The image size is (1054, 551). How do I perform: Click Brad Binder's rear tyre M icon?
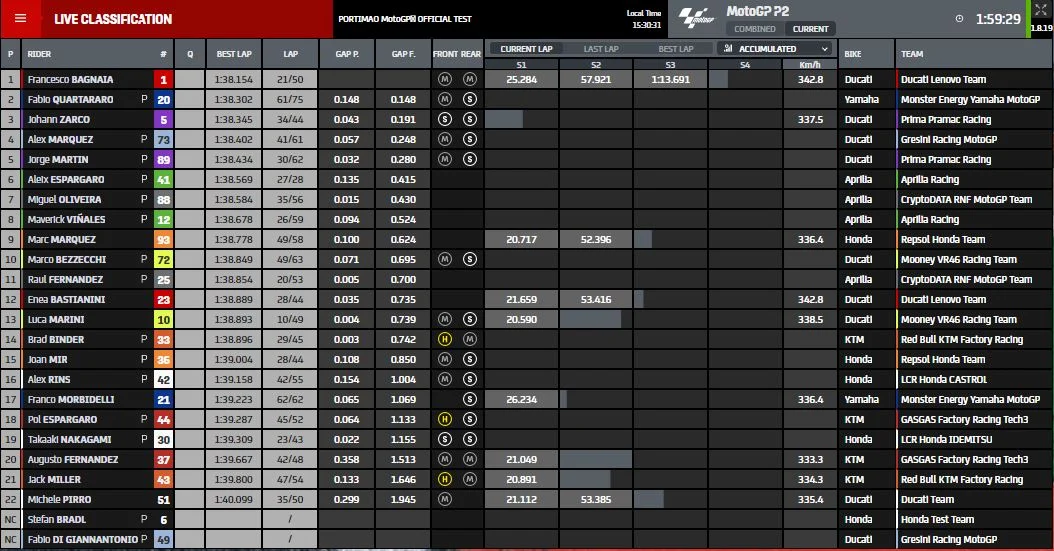click(470, 339)
